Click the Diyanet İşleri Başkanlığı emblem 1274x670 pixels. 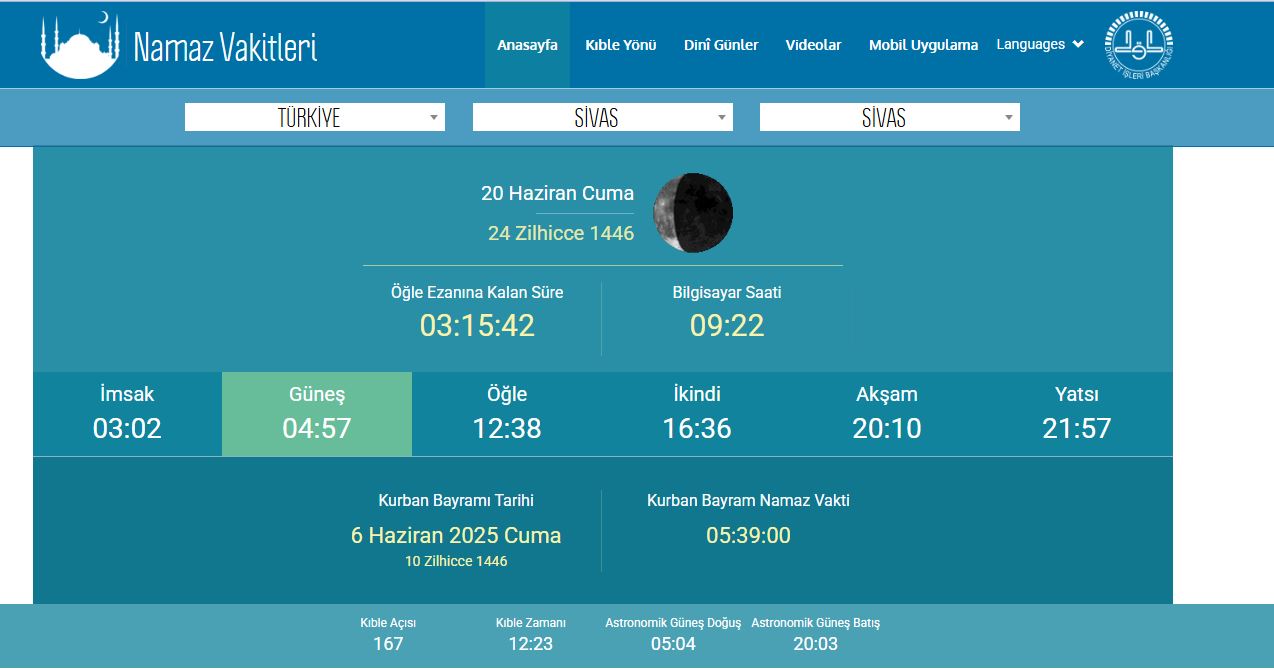click(x=1139, y=45)
